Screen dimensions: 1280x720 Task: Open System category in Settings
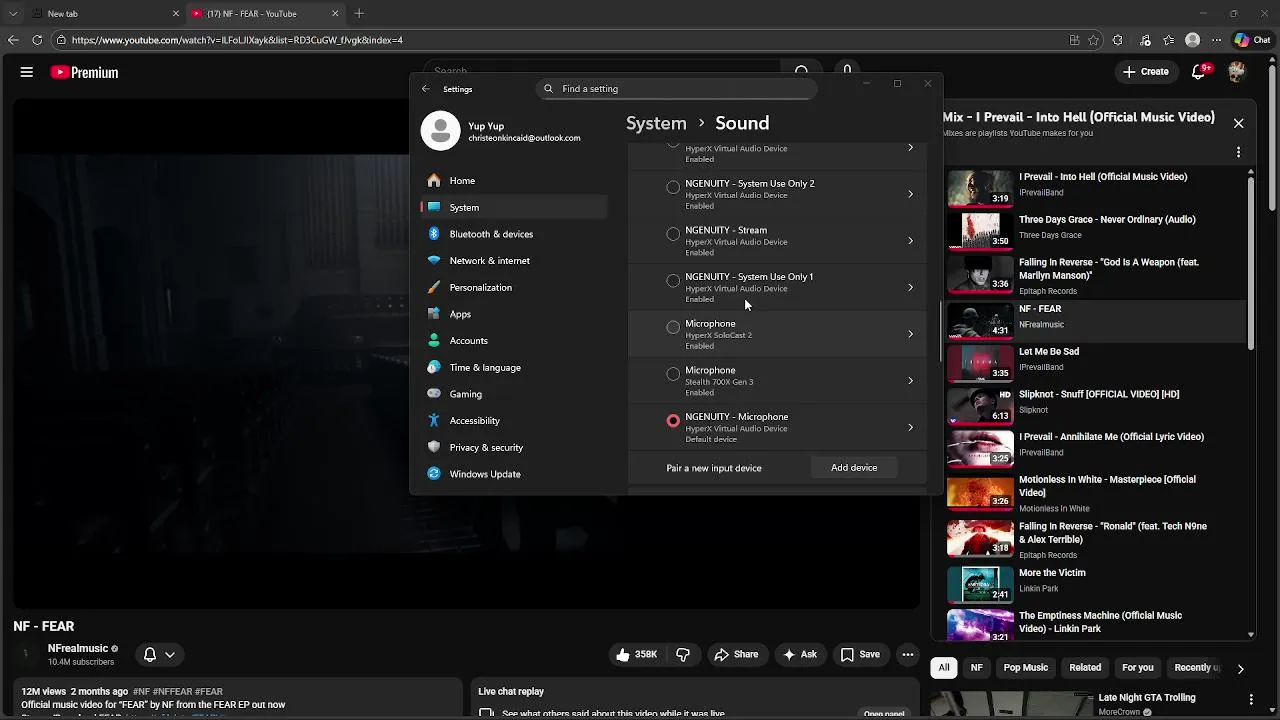click(x=514, y=207)
